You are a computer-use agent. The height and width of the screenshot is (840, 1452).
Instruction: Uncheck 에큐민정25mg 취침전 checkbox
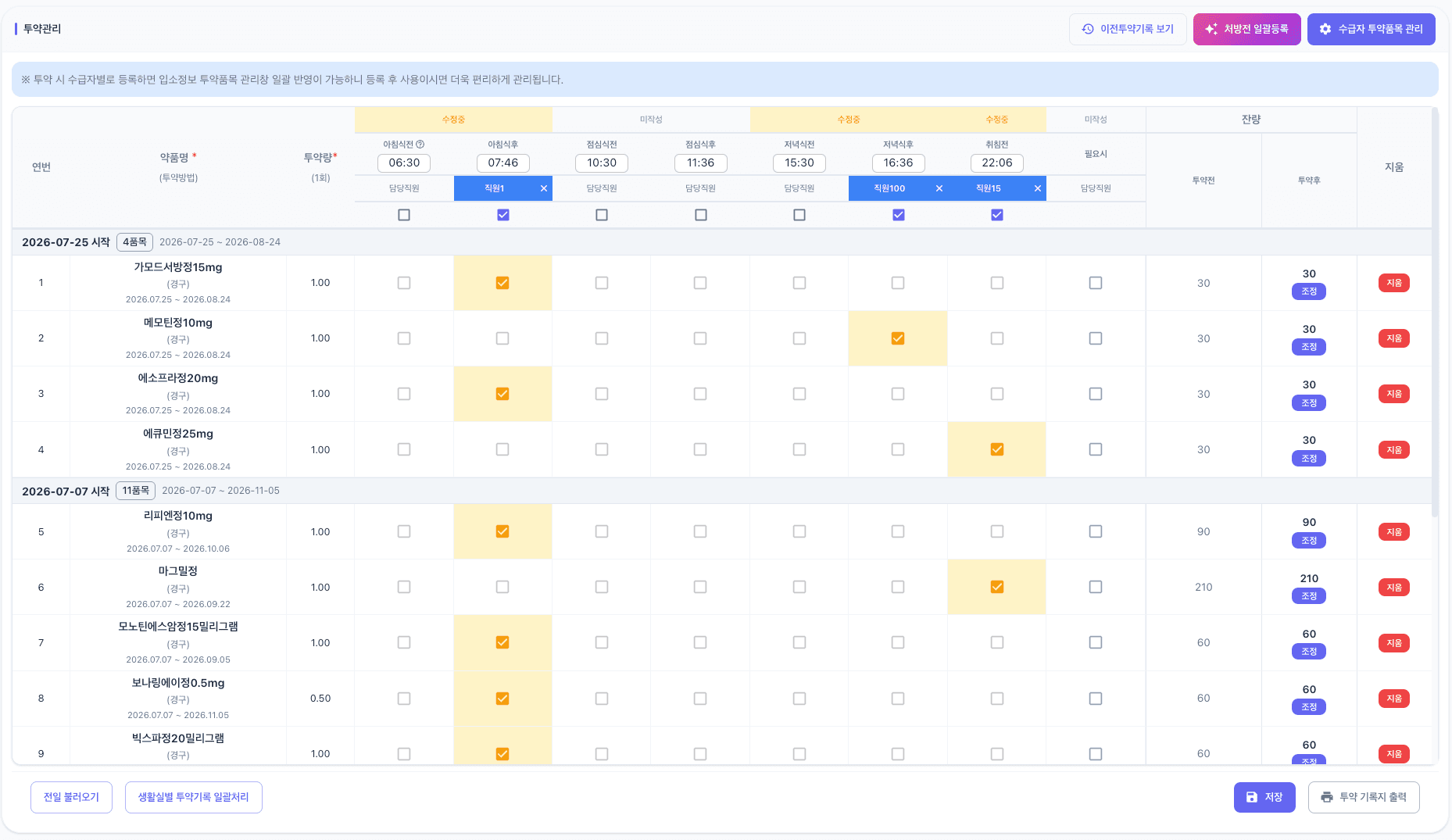coord(997,449)
